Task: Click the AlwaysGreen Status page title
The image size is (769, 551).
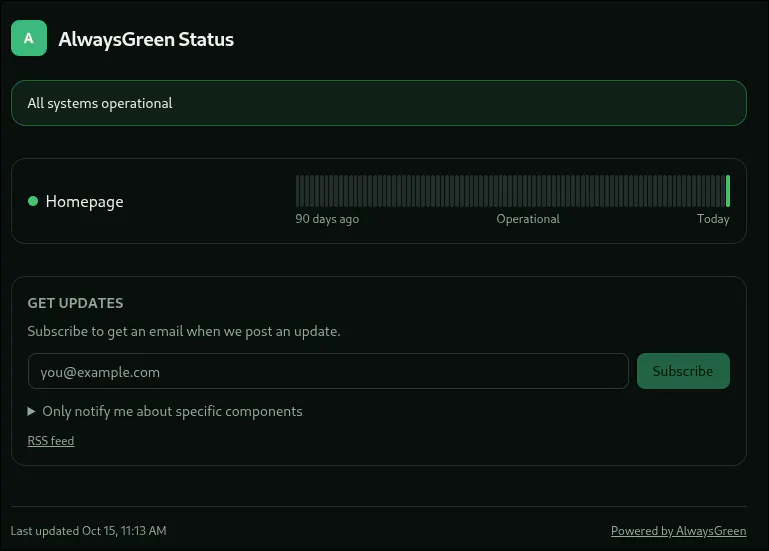Action: click(146, 39)
